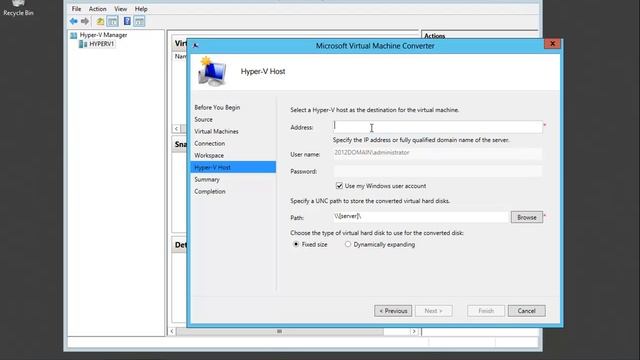Click the 'Specify the IP address' hint text
The image size is (640, 360).
[421, 140]
